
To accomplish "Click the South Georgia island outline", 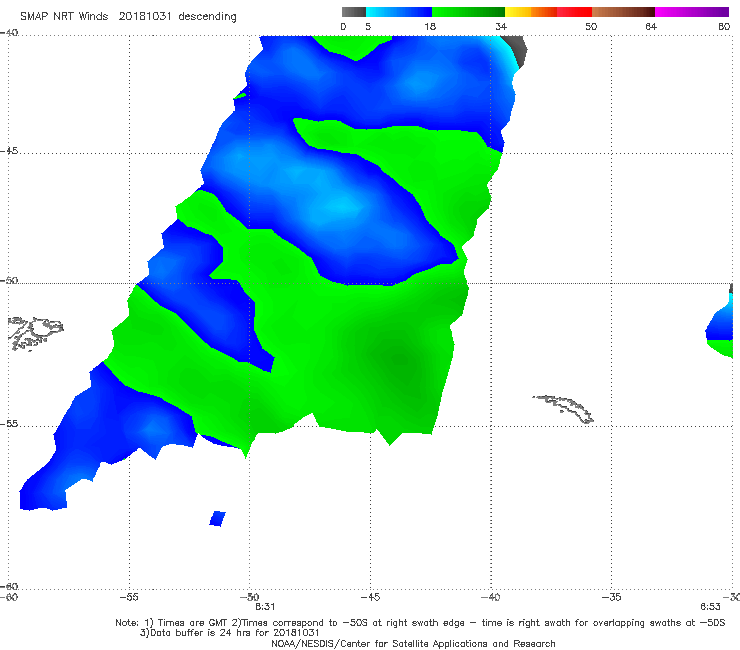I will click(563, 409).
